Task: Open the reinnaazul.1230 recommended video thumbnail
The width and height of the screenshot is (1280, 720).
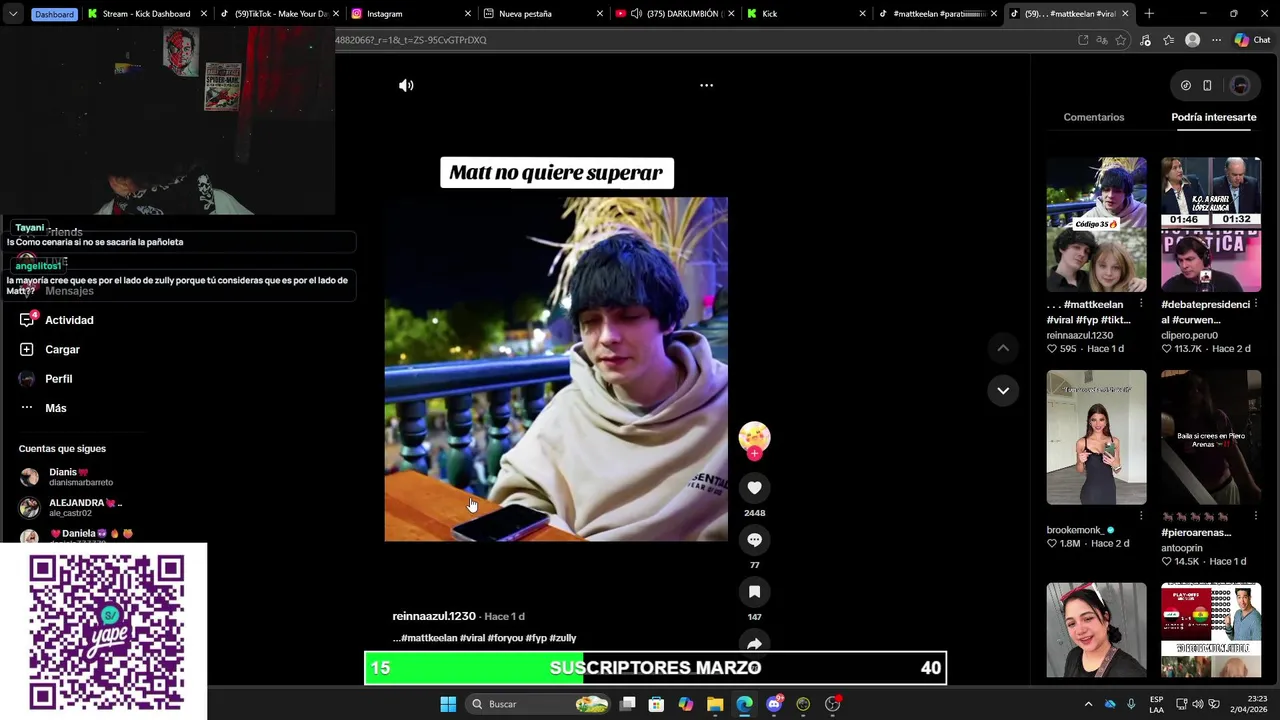Action: coord(1096,224)
